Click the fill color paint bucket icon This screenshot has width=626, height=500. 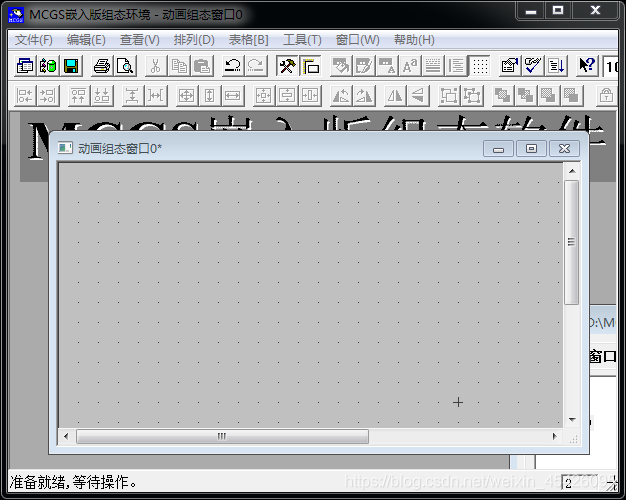coord(341,66)
